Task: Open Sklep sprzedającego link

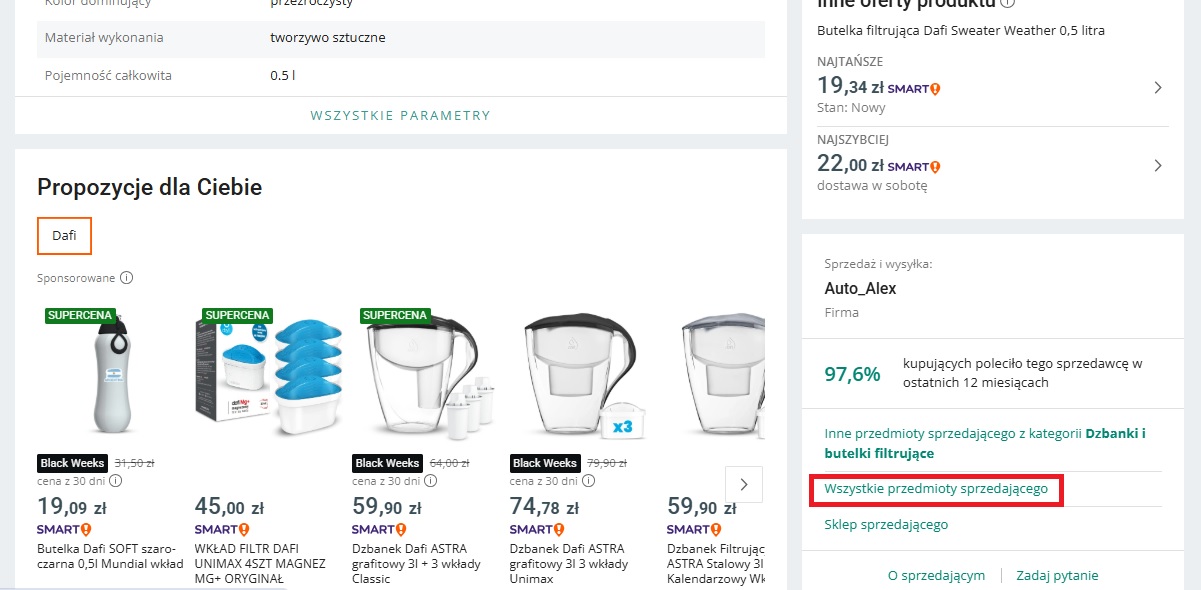Action: tap(886, 524)
